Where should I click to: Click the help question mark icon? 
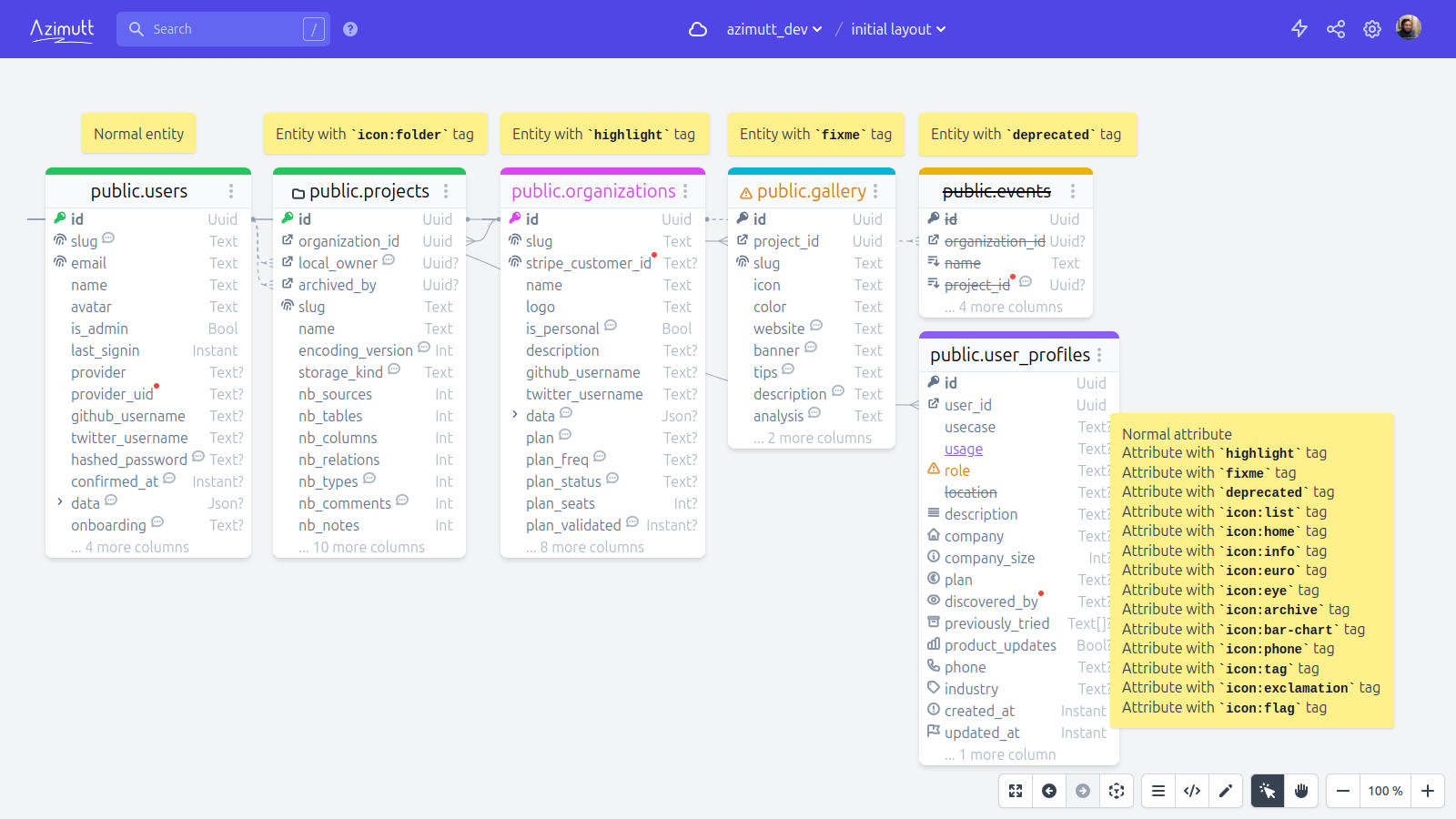click(350, 29)
